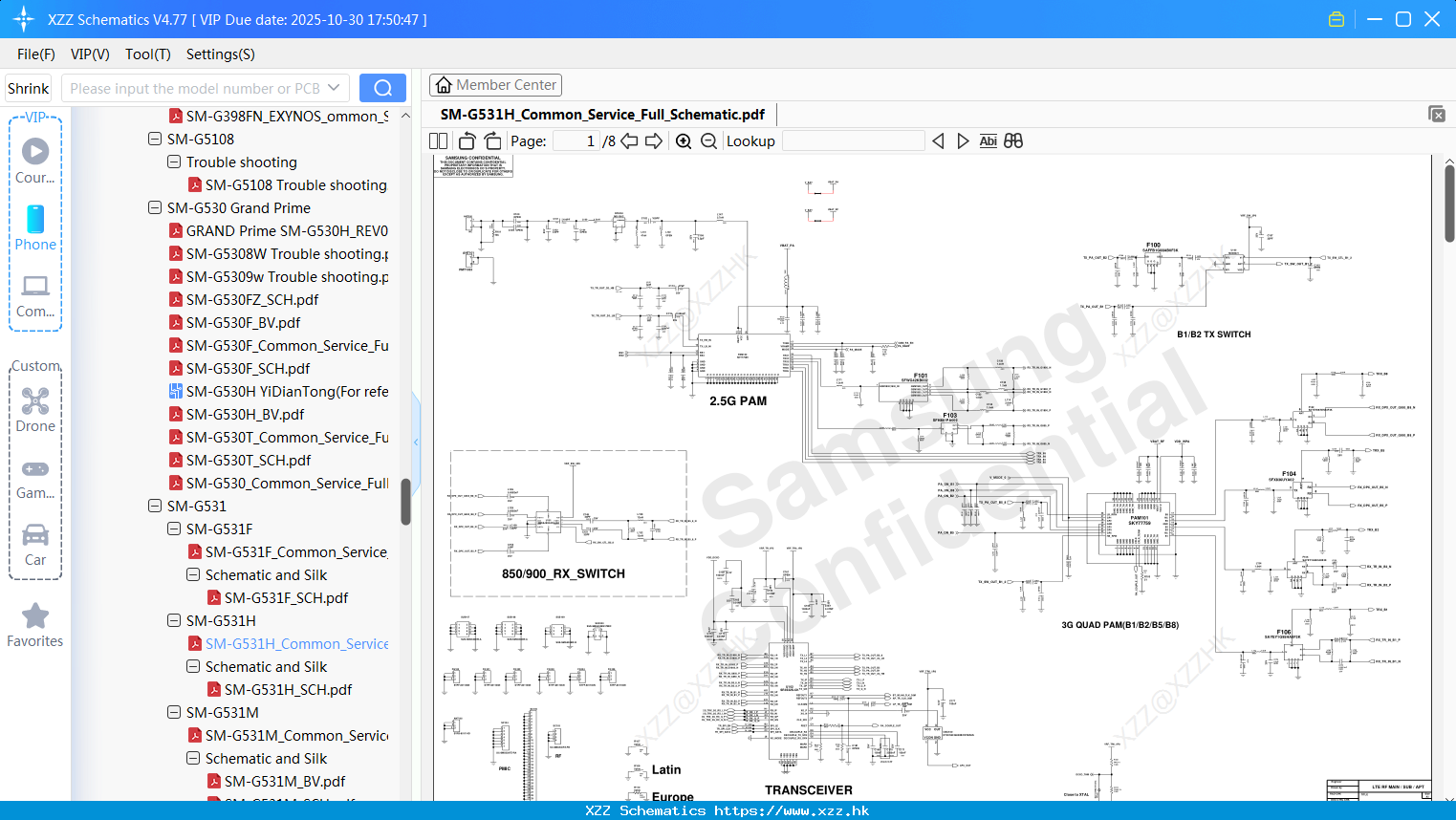Rotate page clockwise
This screenshot has width=1456, height=820.
tap(492, 140)
